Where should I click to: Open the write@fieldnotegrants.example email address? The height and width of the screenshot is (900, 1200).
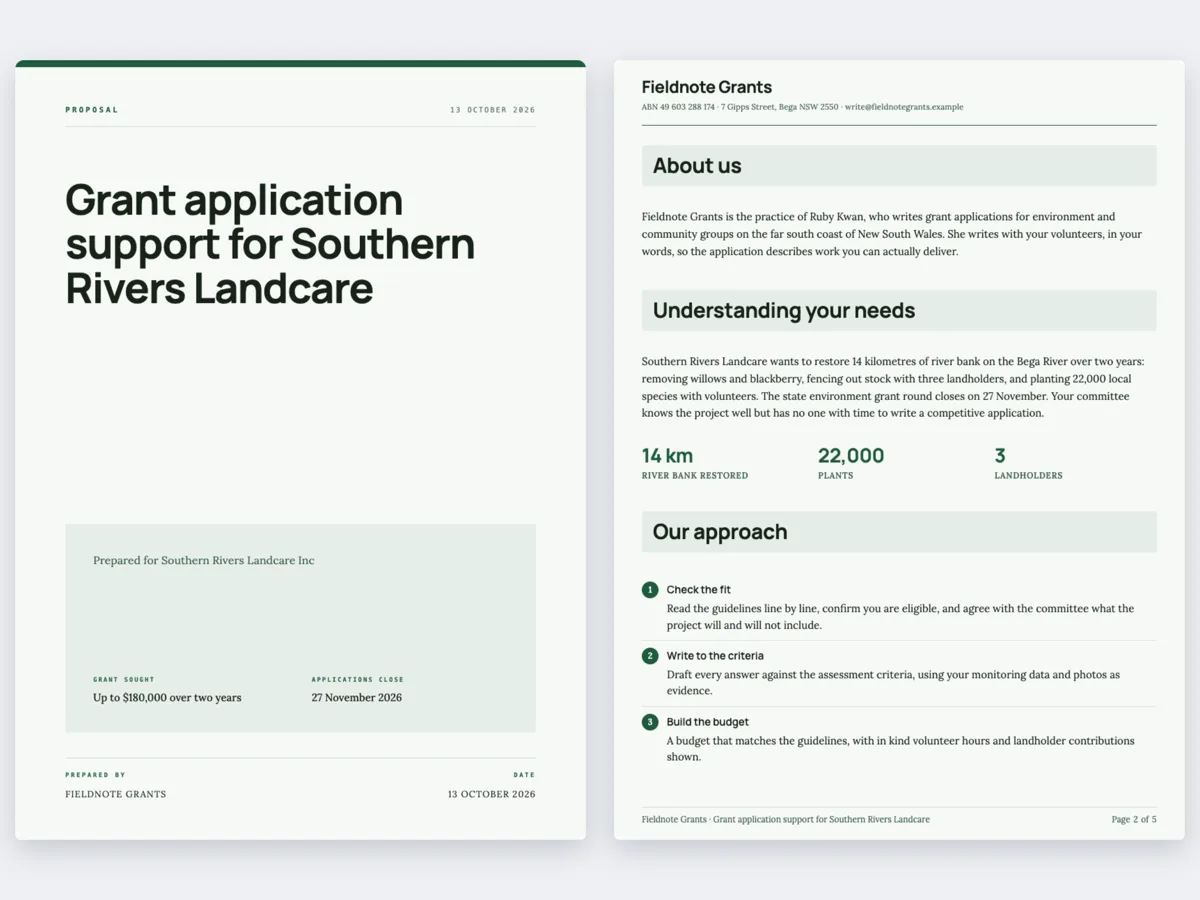(904, 107)
